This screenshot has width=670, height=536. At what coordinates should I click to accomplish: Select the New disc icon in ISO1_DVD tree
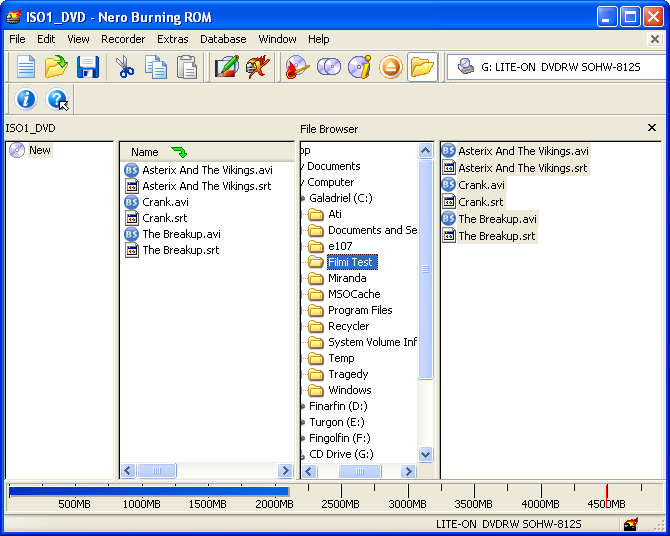pyautogui.click(x=17, y=150)
